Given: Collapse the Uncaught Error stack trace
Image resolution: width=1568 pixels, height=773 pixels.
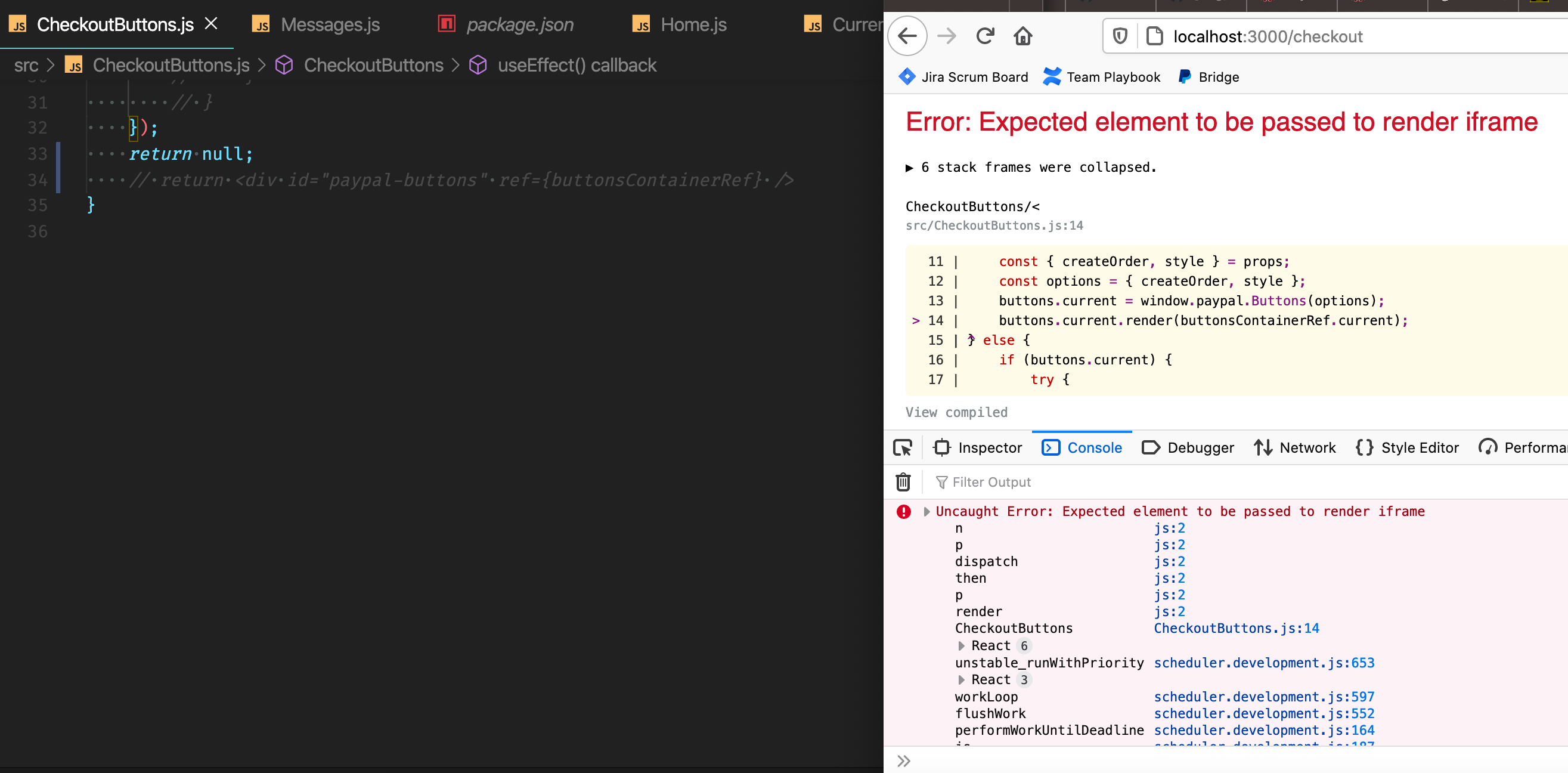Looking at the screenshot, I should (926, 512).
